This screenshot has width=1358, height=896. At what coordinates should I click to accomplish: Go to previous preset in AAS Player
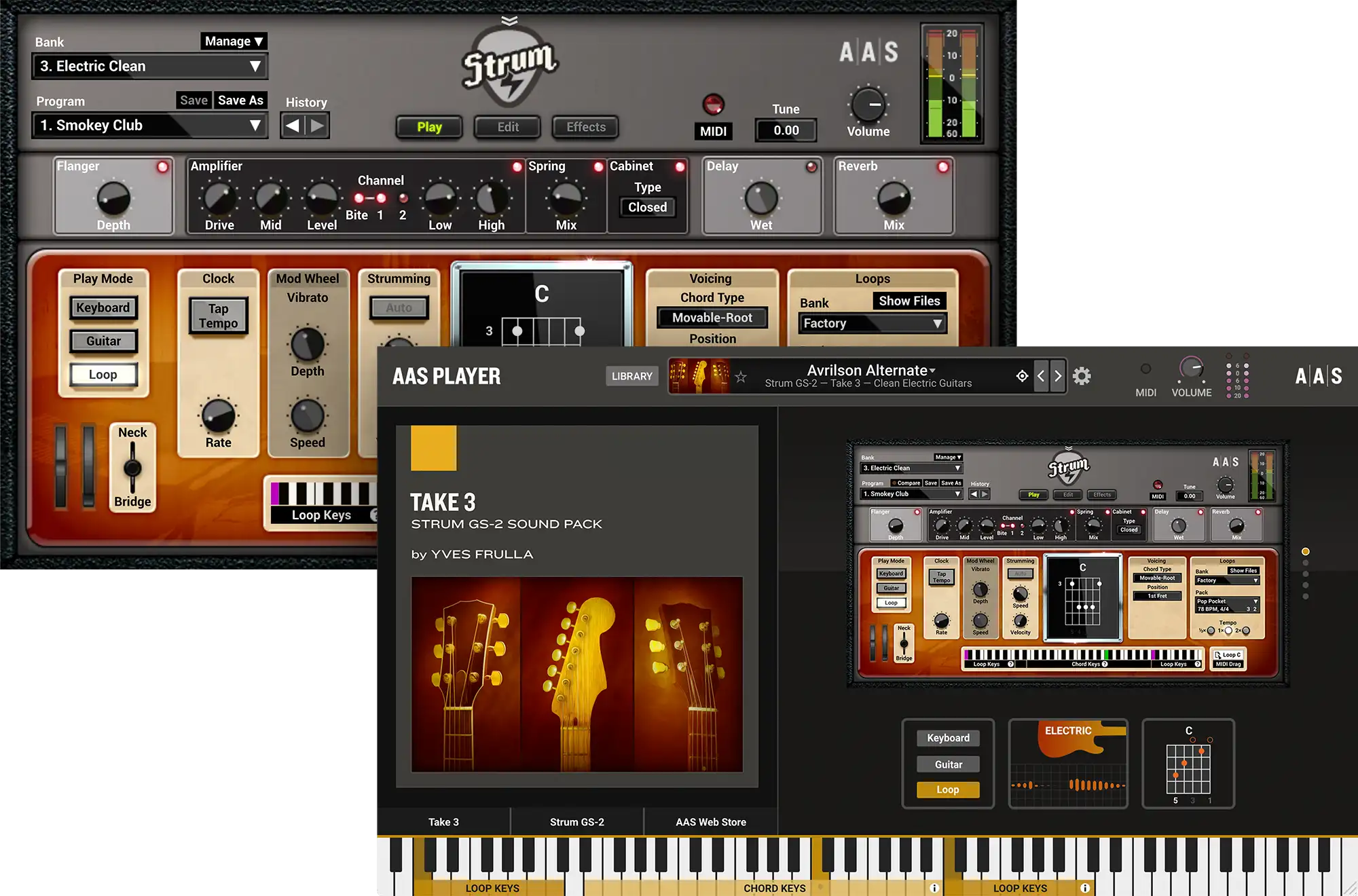[x=1041, y=376]
